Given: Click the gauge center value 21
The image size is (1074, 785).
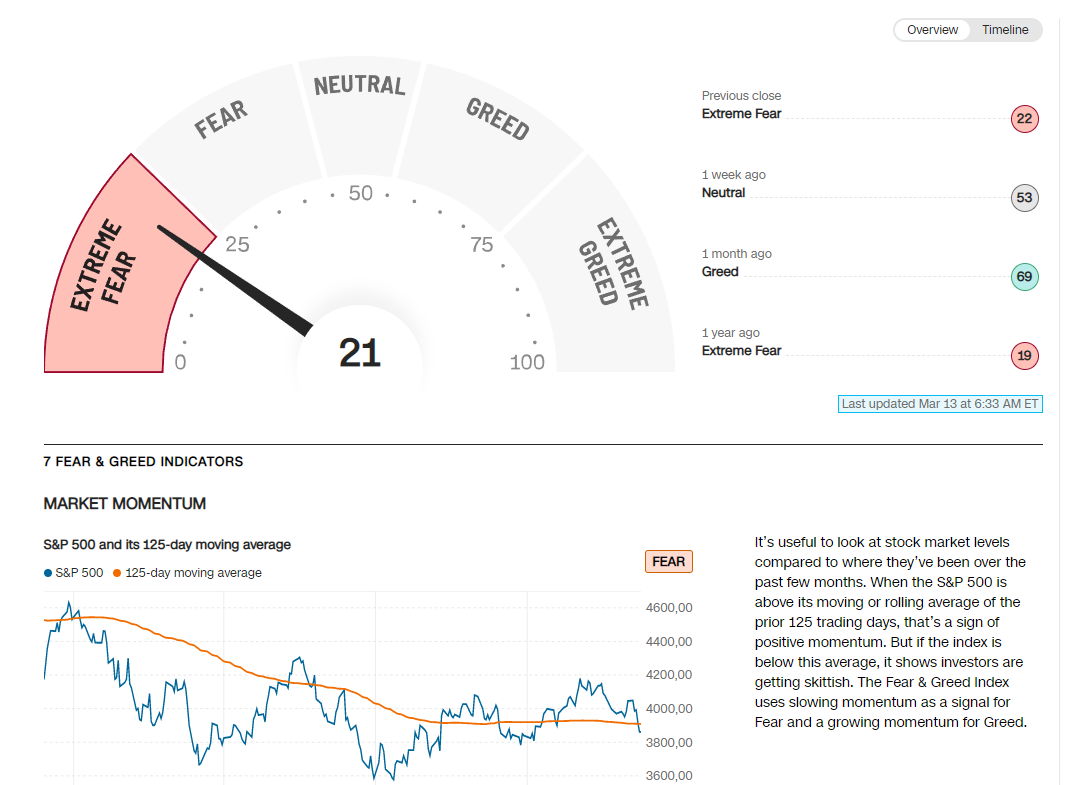Looking at the screenshot, I should coord(360,353).
